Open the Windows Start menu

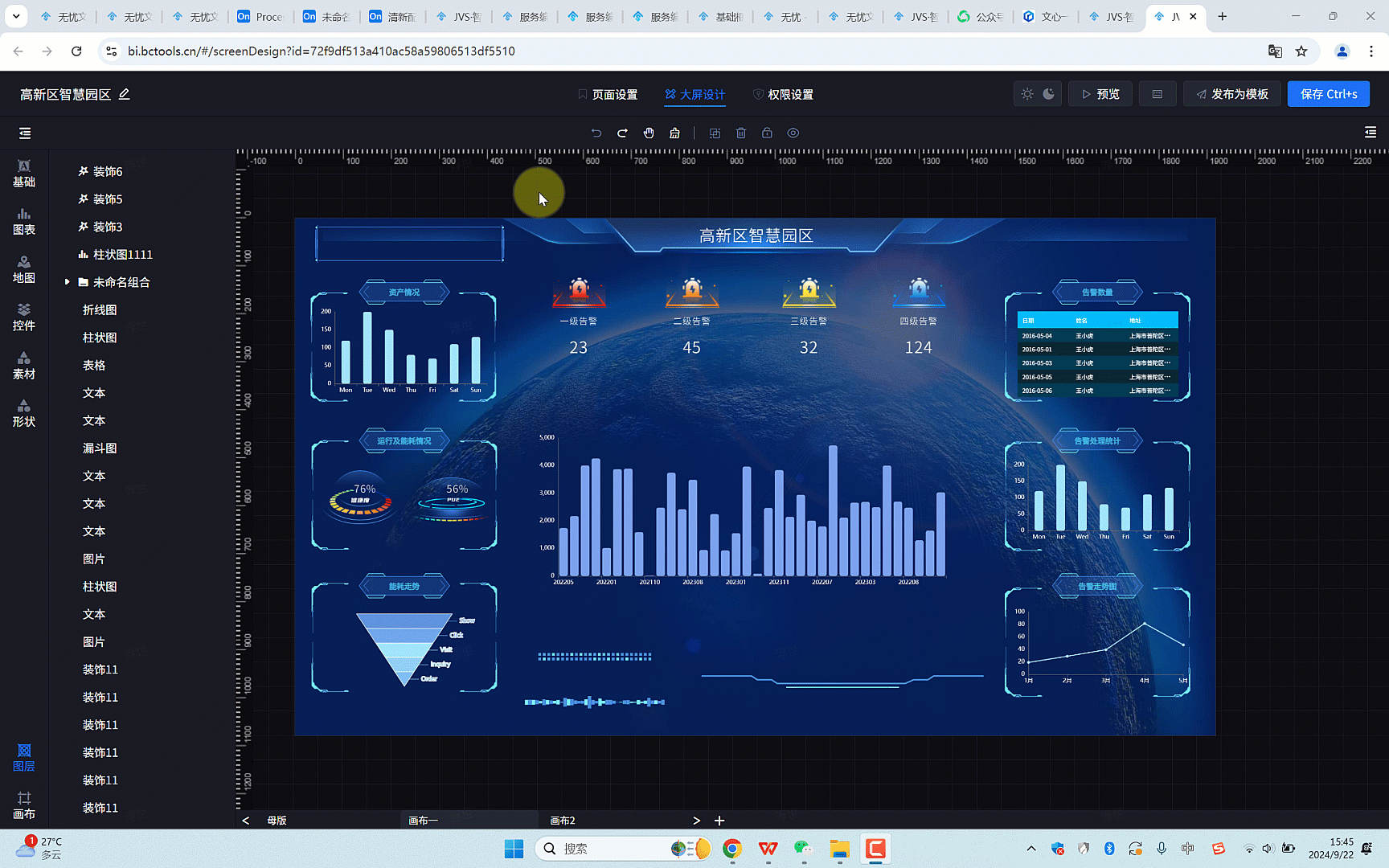pyautogui.click(x=514, y=849)
